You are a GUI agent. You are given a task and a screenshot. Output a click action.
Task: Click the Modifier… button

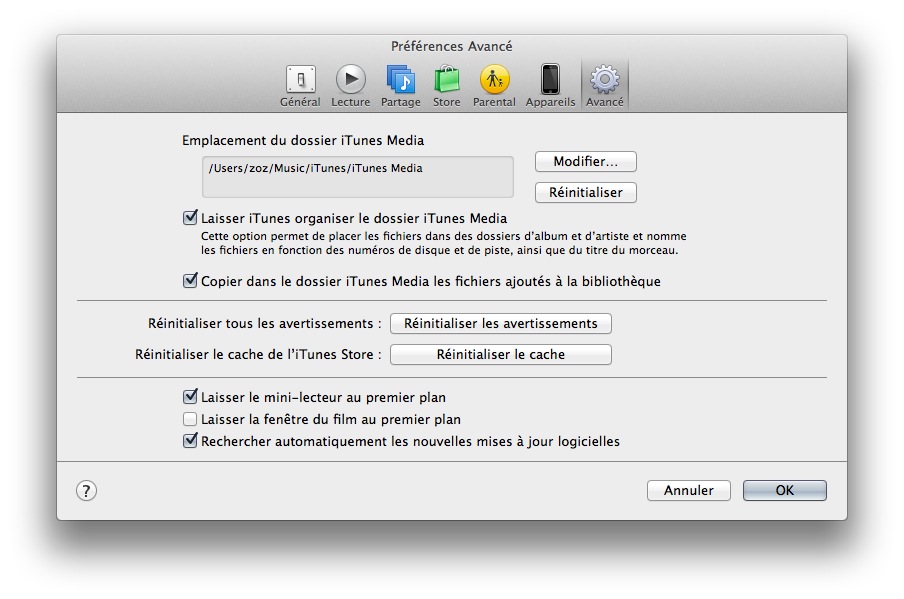pos(586,161)
